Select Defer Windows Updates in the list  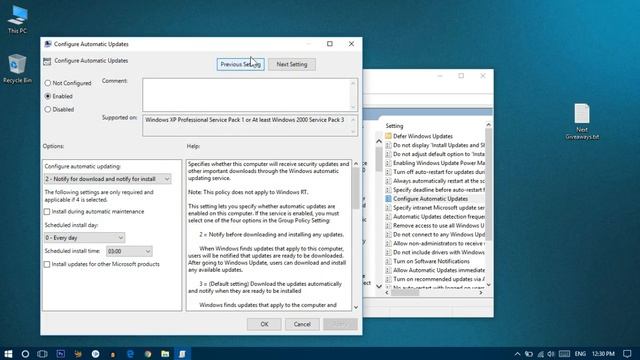(x=422, y=136)
